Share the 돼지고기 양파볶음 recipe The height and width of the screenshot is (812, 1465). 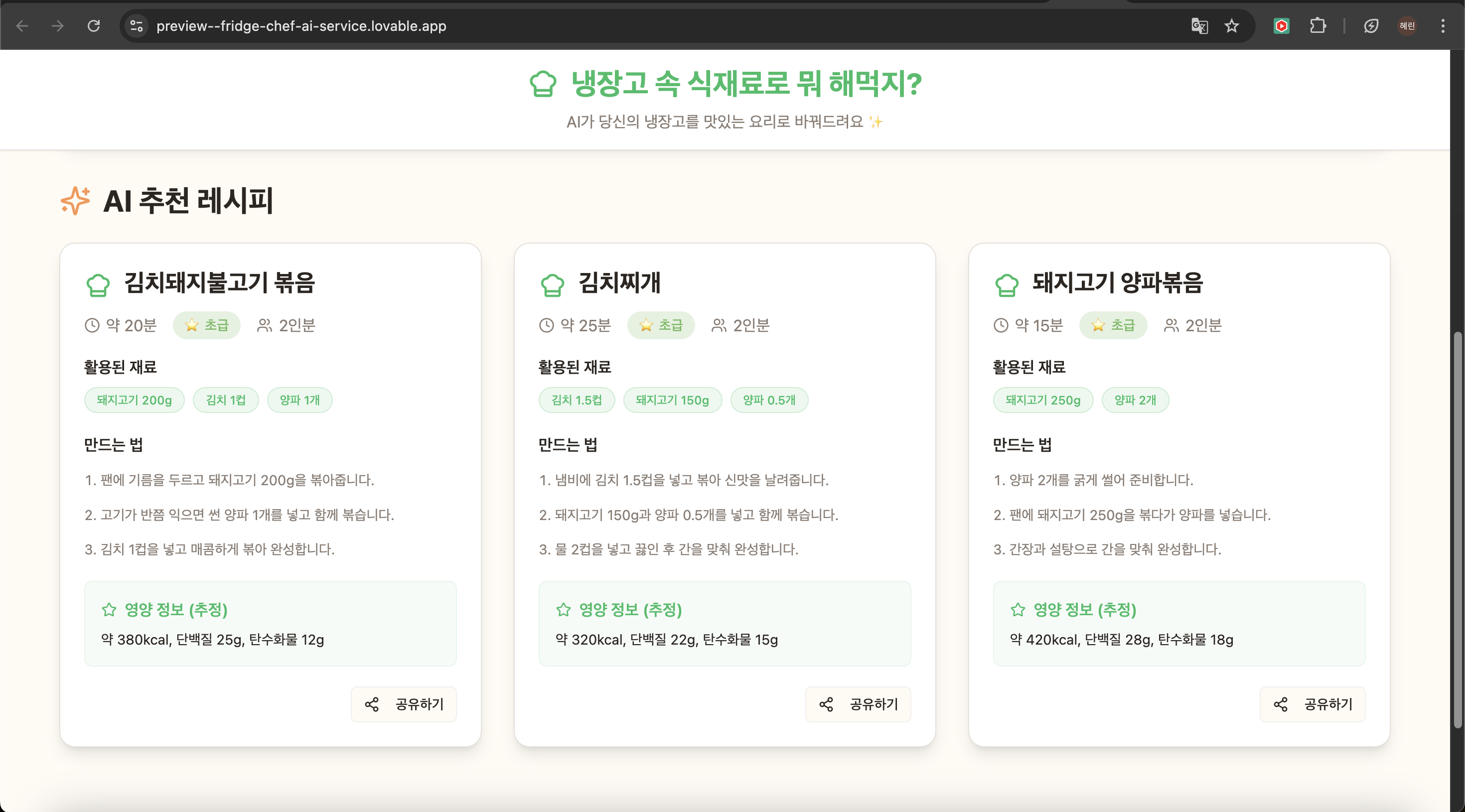(1312, 704)
